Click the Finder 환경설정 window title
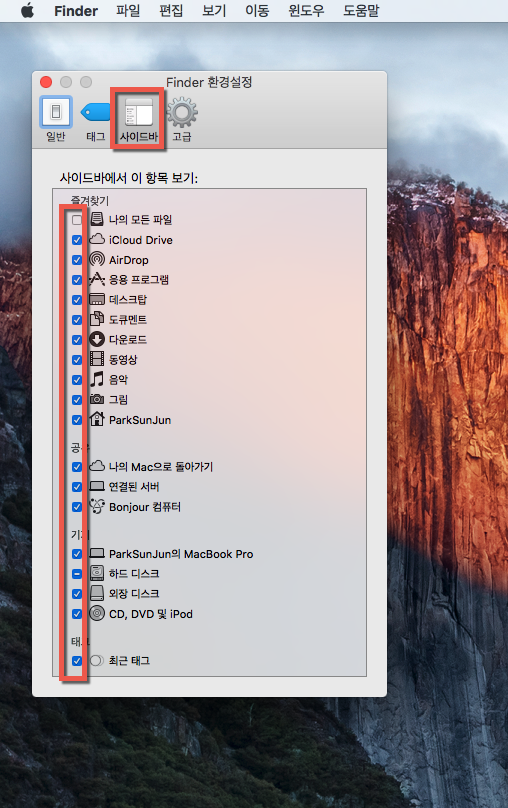Image resolution: width=508 pixels, height=808 pixels. pyautogui.click(x=209, y=82)
